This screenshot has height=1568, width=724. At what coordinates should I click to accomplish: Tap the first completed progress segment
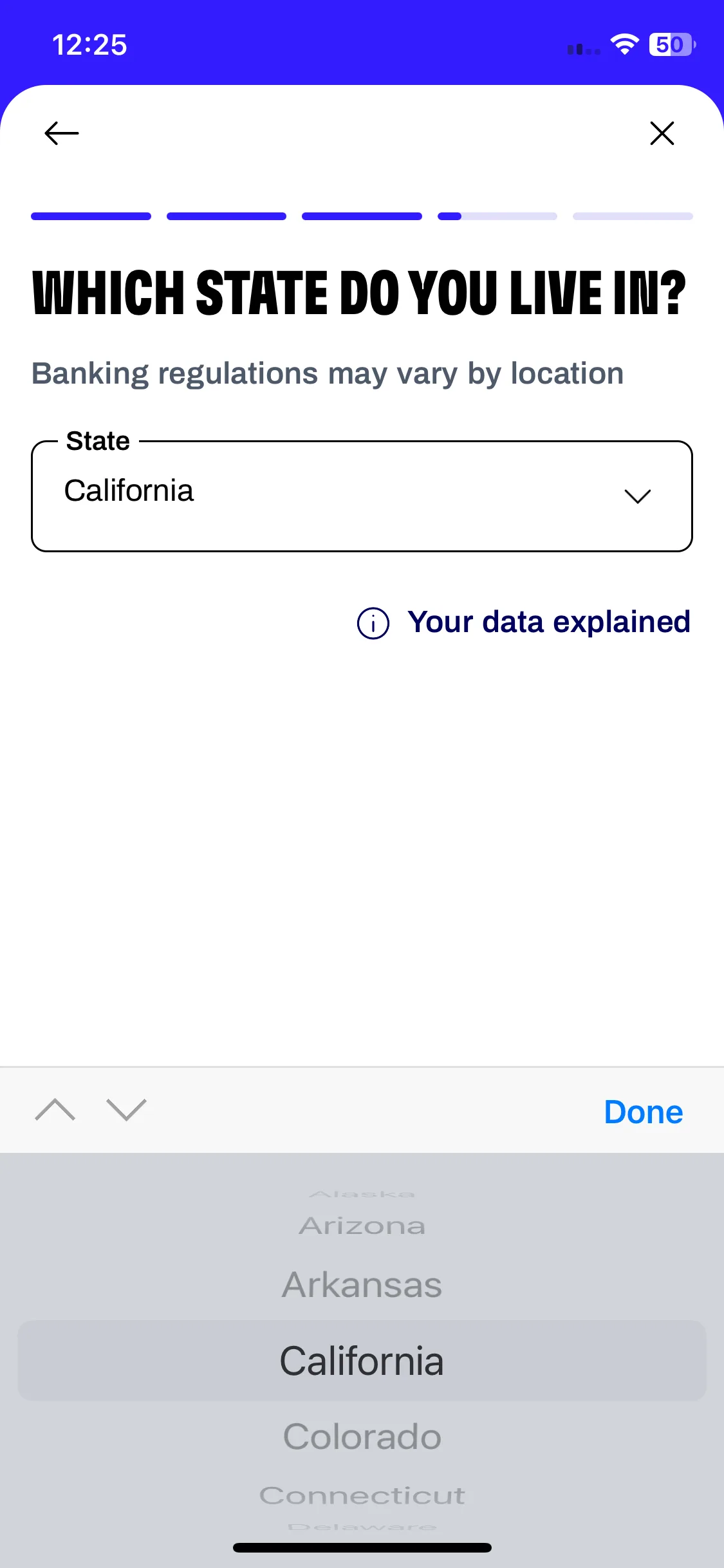click(x=91, y=216)
